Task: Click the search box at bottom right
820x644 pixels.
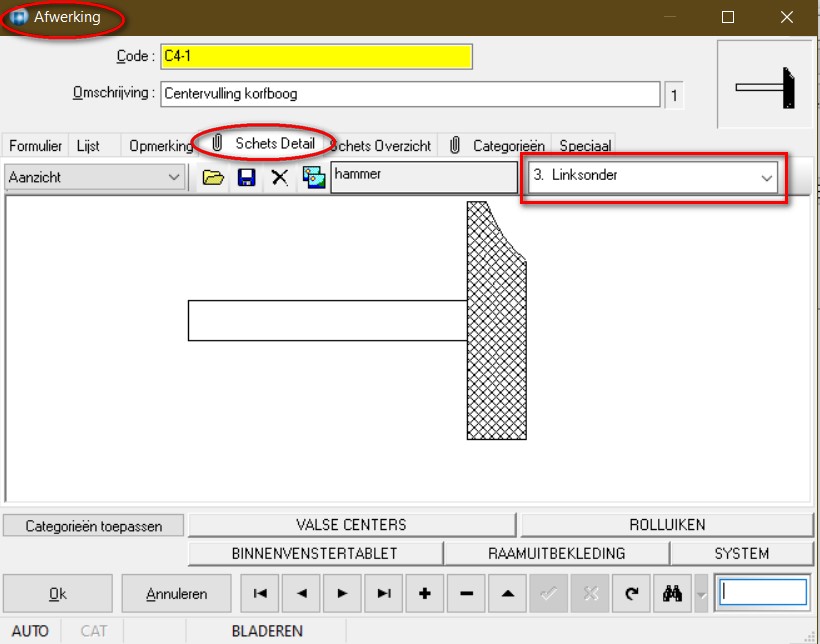Action: [x=763, y=593]
